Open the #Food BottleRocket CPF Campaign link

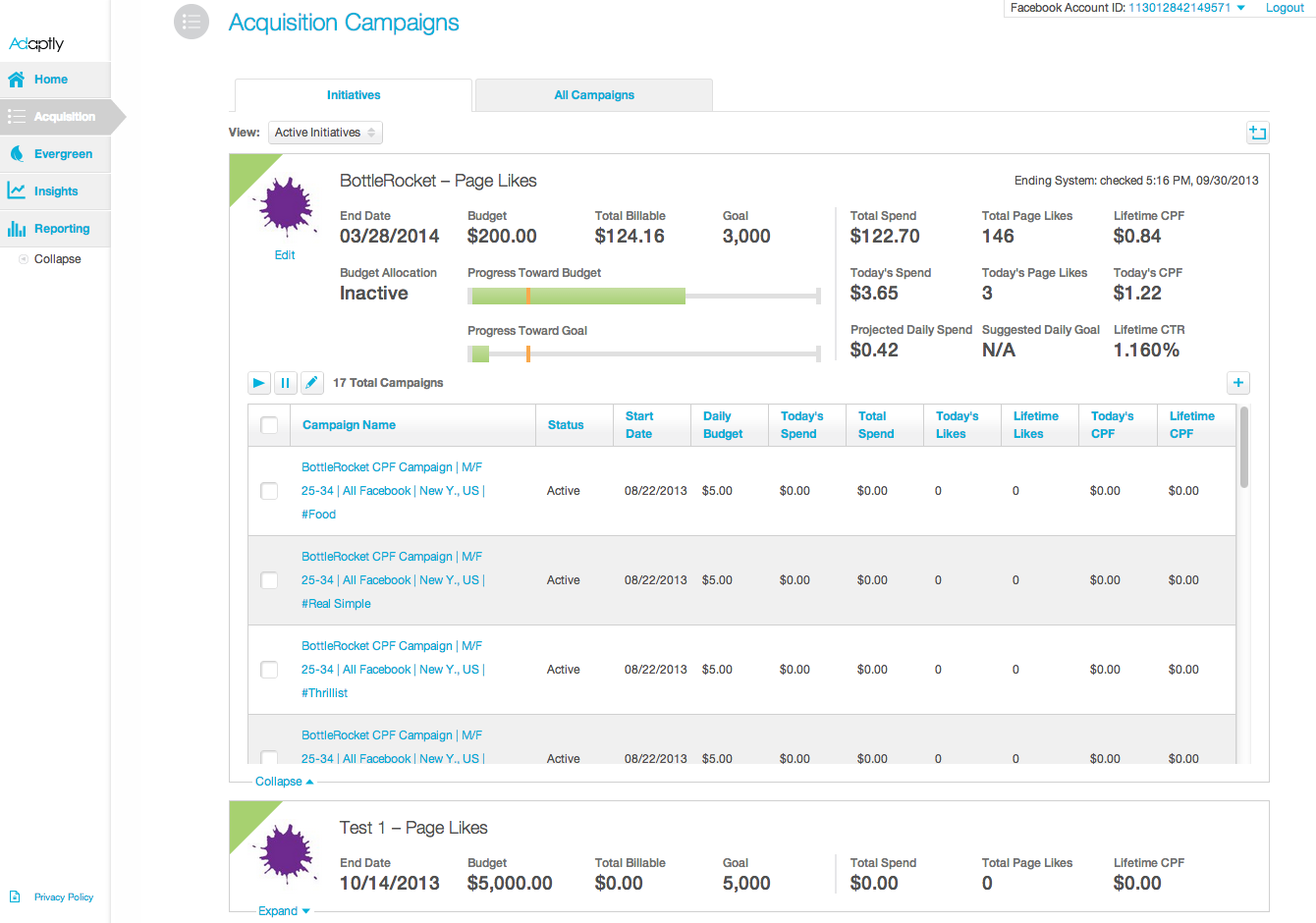[393, 491]
